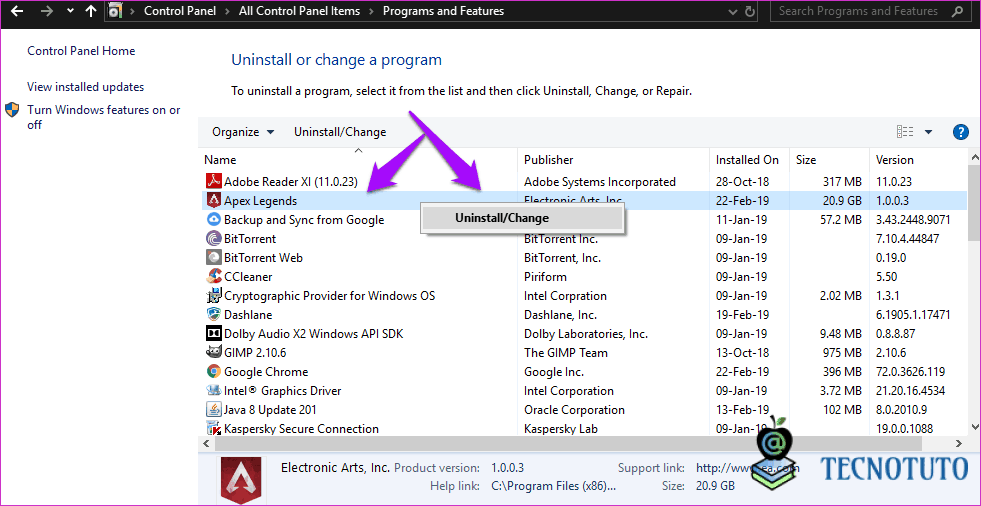Viewport: 981px width, 506px height.
Task: Select Kaspersky Secure Connection name
Action: pyautogui.click(x=301, y=428)
